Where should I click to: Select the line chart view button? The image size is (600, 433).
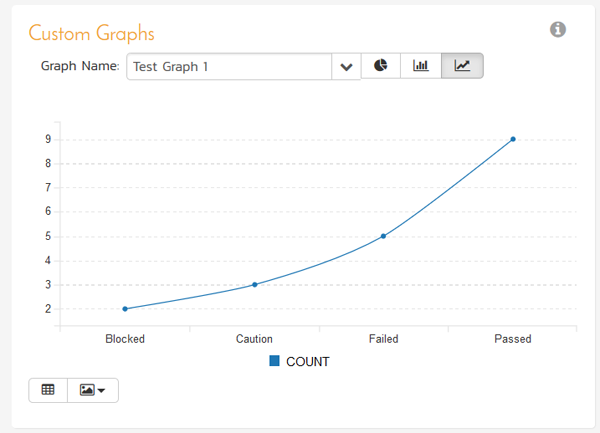pos(462,66)
